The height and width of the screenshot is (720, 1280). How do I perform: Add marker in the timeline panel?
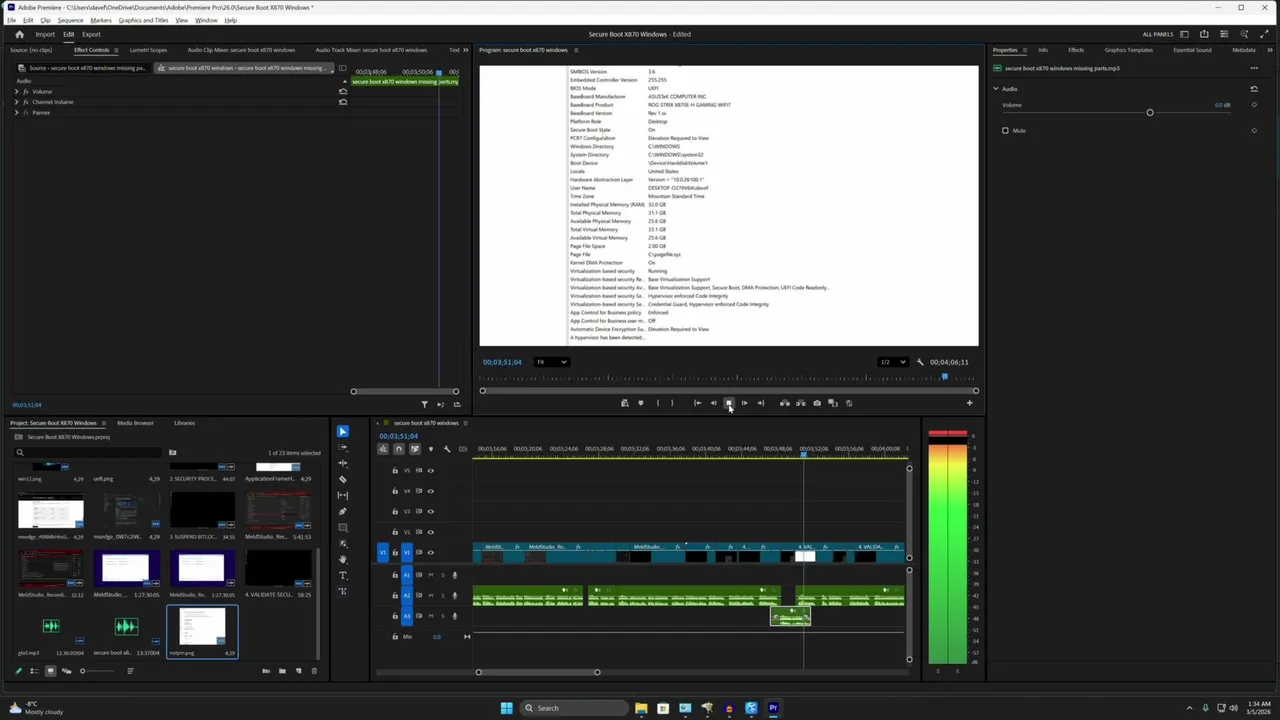431,449
